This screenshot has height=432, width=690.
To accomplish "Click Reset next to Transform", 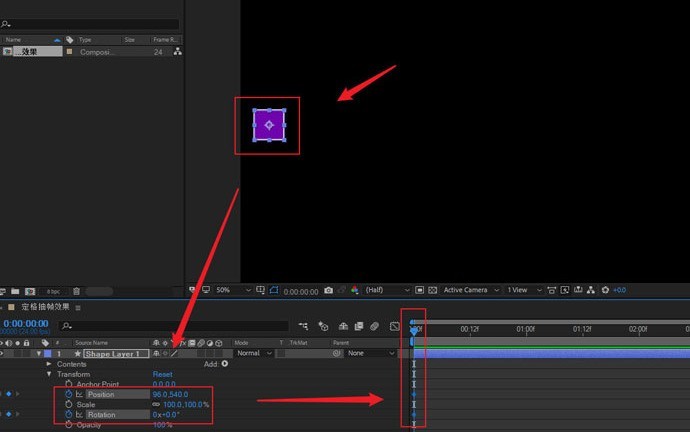I will pyautogui.click(x=162, y=374).
